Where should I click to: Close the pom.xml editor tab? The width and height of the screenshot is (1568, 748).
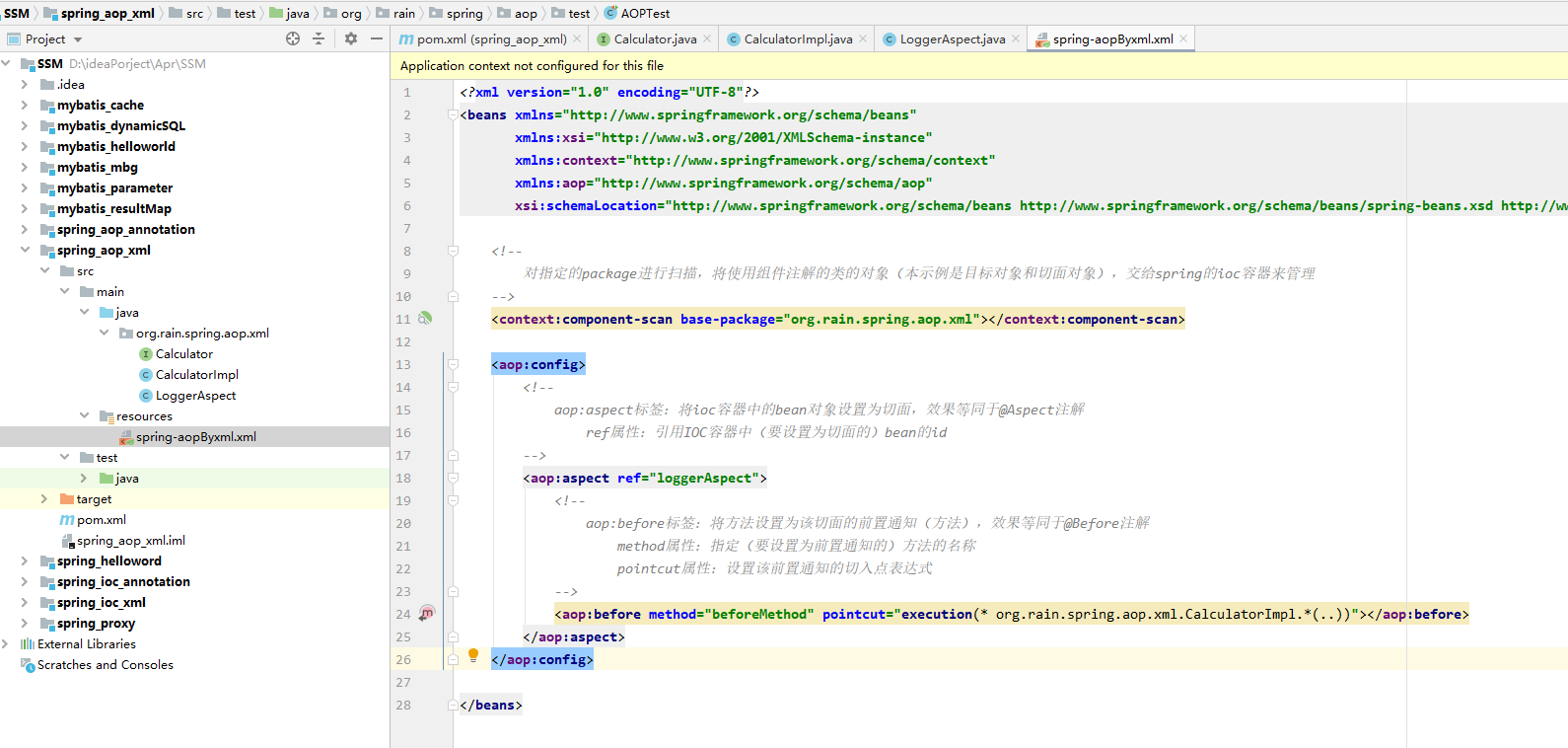pos(577,39)
